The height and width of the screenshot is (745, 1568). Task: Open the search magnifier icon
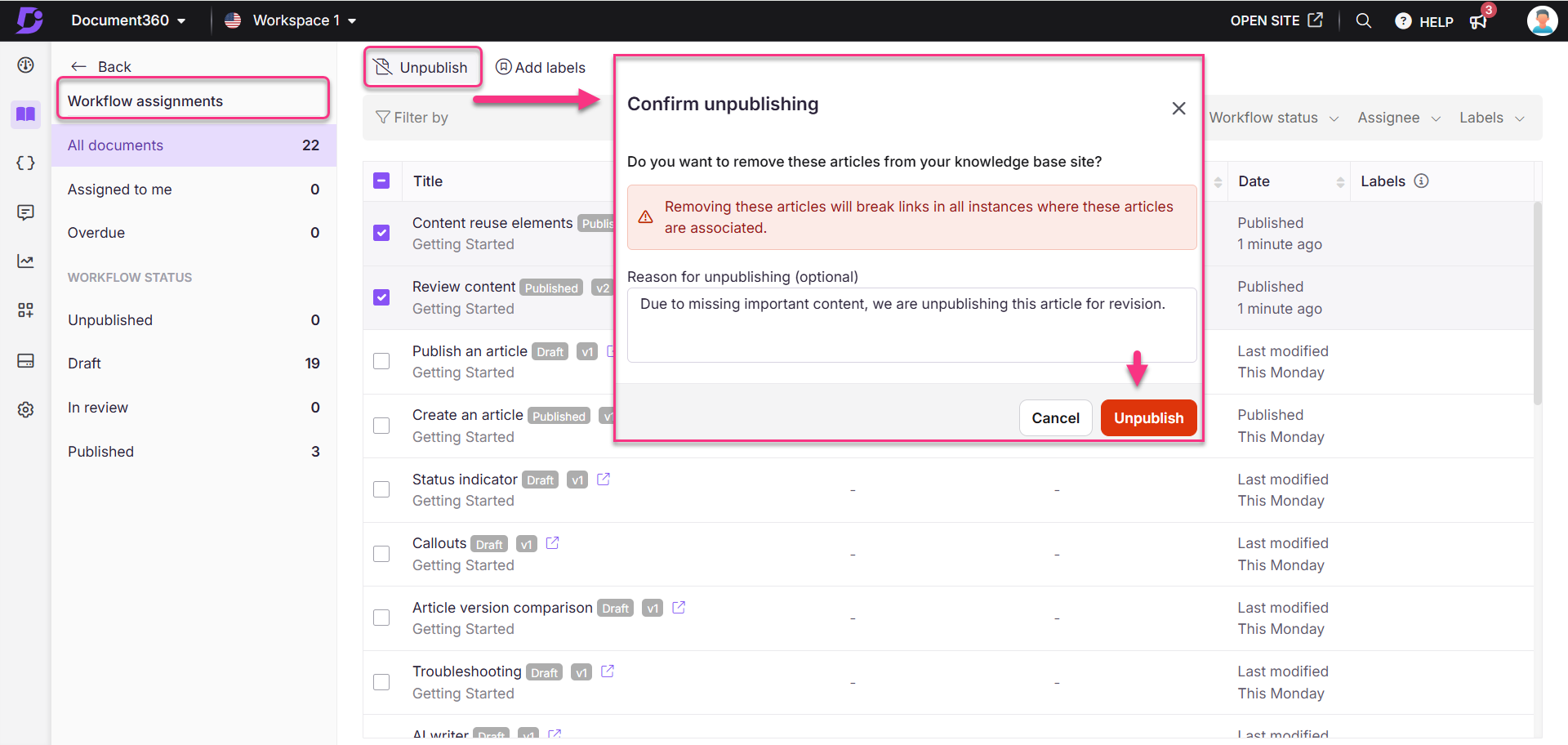(1363, 20)
